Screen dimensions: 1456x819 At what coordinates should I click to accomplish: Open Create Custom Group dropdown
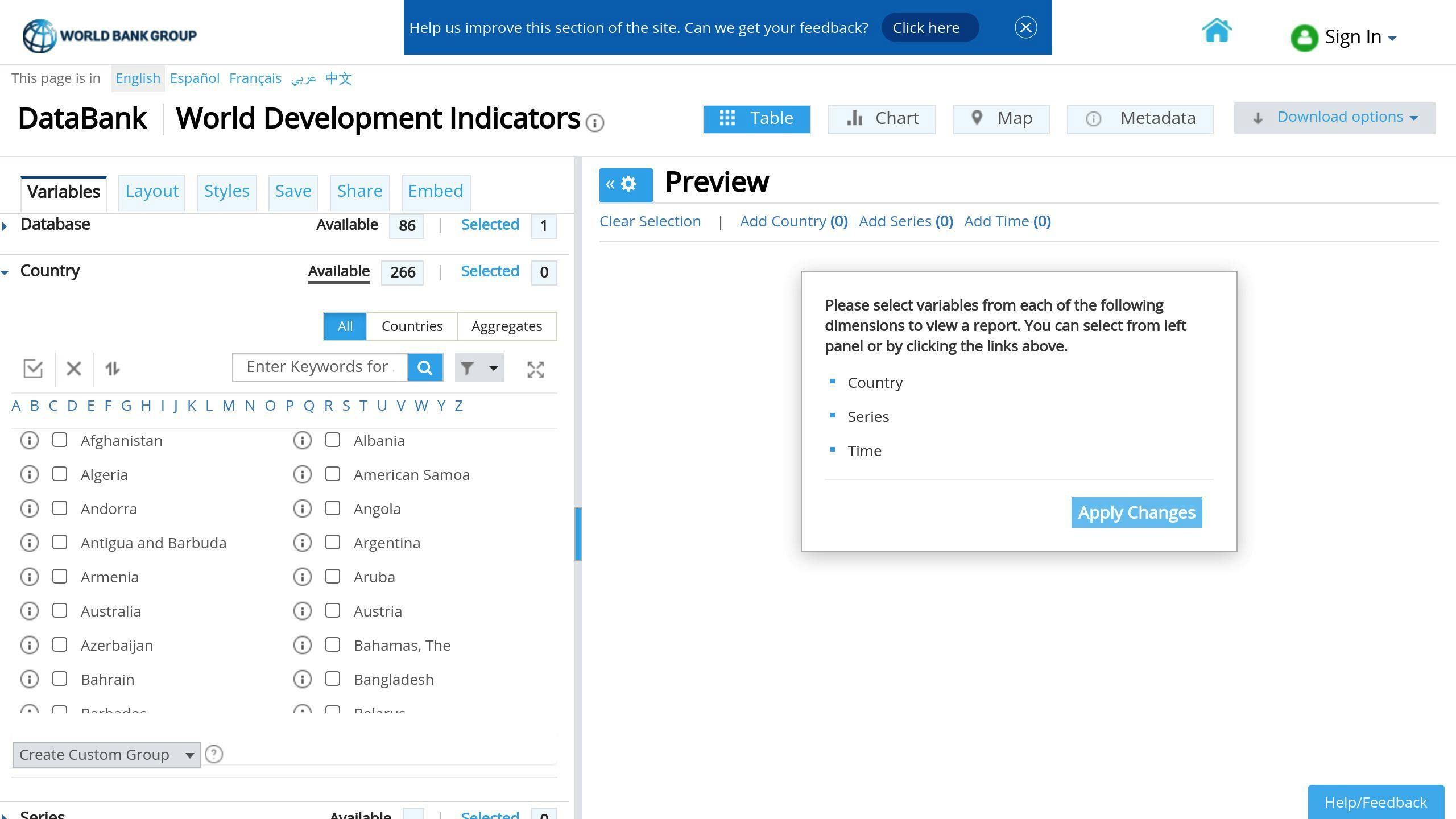(x=106, y=755)
